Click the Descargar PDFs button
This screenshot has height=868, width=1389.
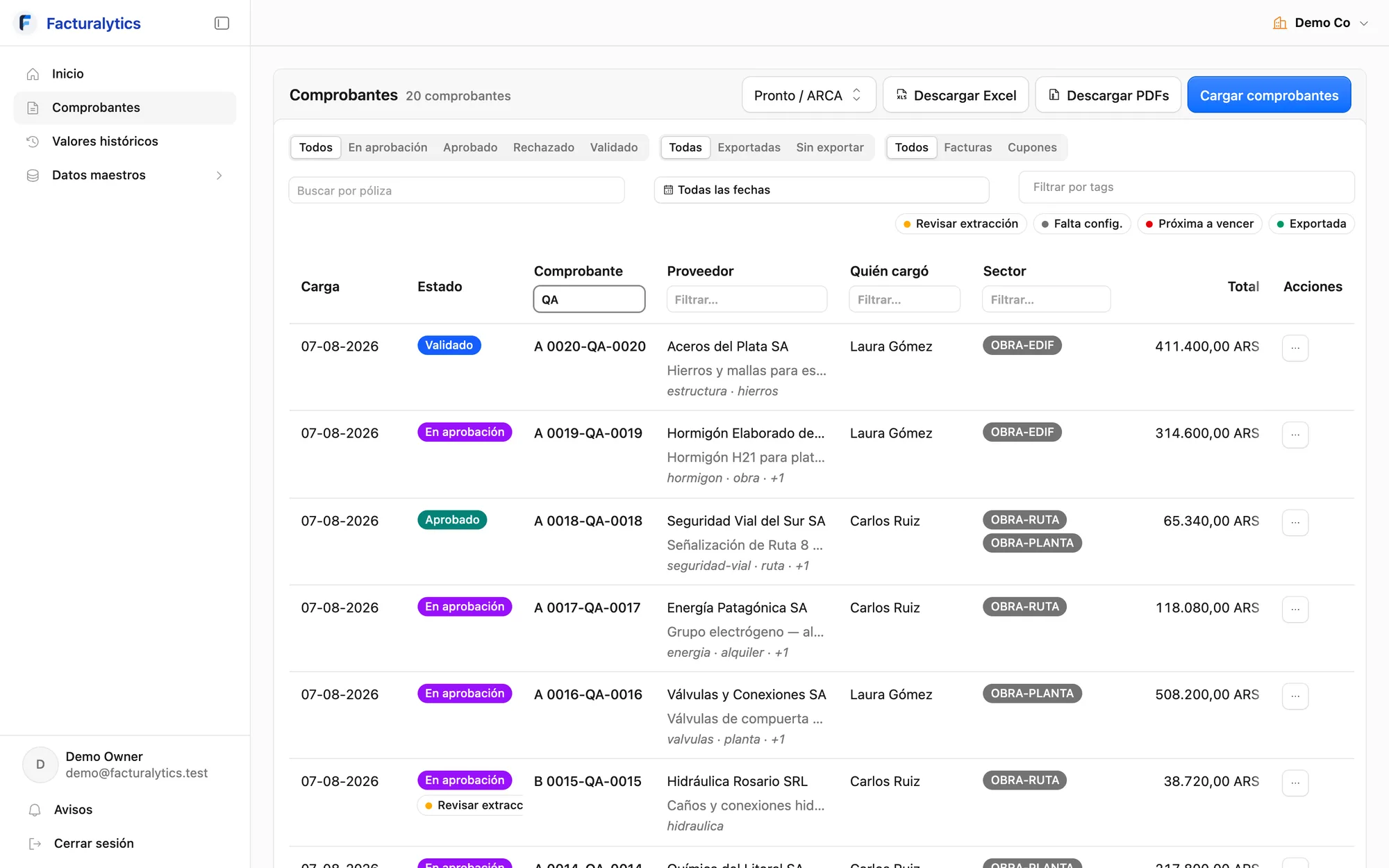pos(1108,94)
